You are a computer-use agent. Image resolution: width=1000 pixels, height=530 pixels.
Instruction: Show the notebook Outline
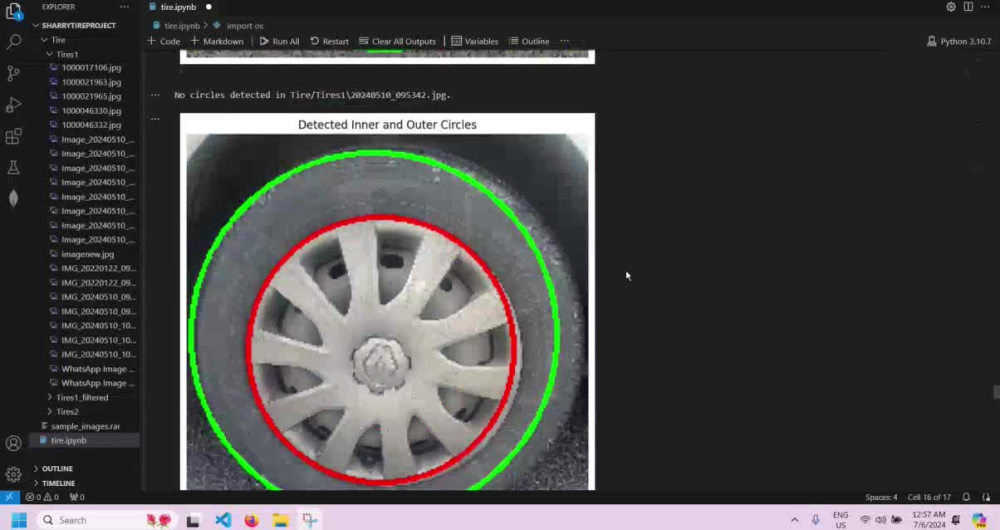tap(529, 41)
